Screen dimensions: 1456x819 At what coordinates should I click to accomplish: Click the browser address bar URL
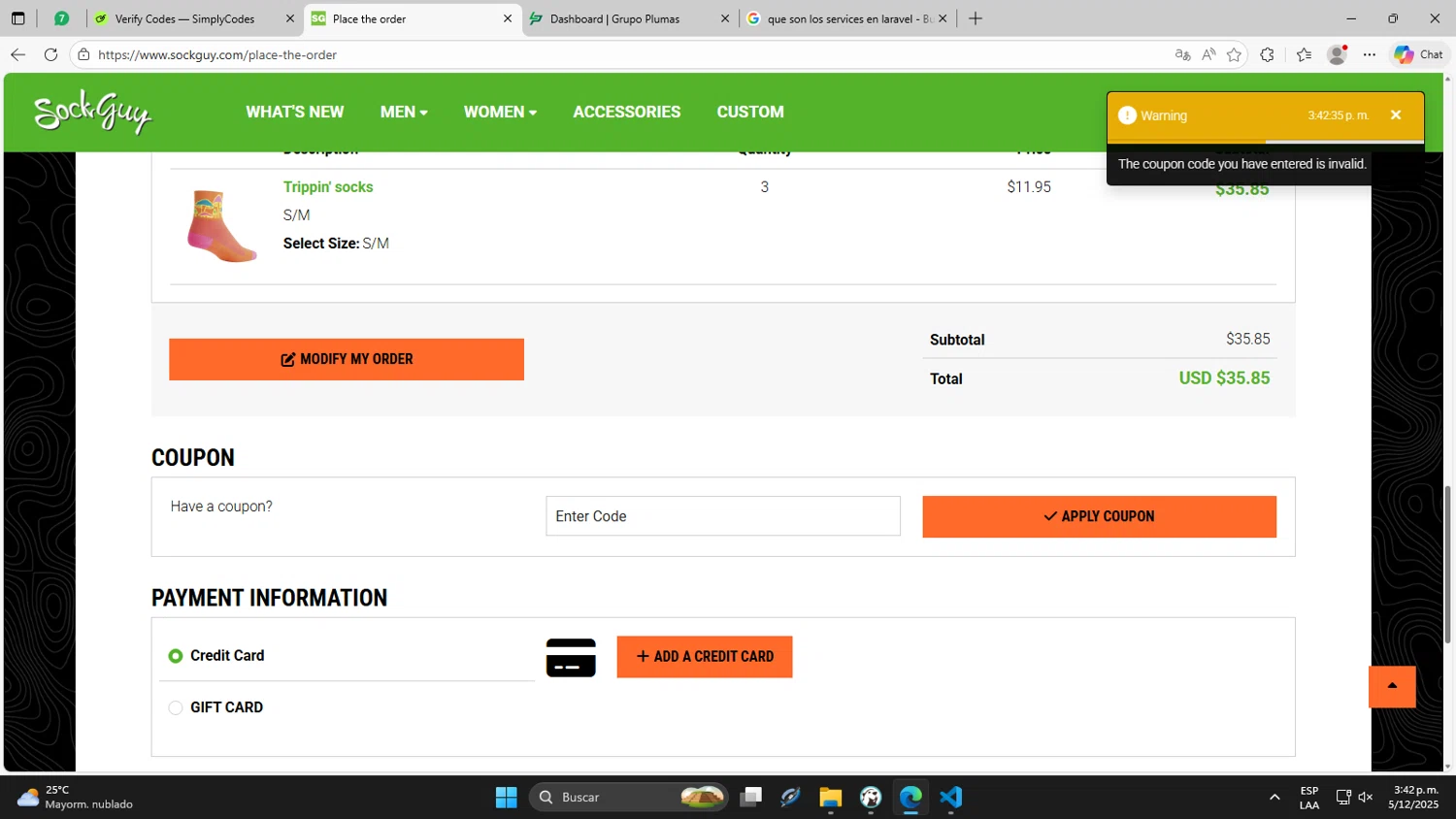(x=217, y=54)
